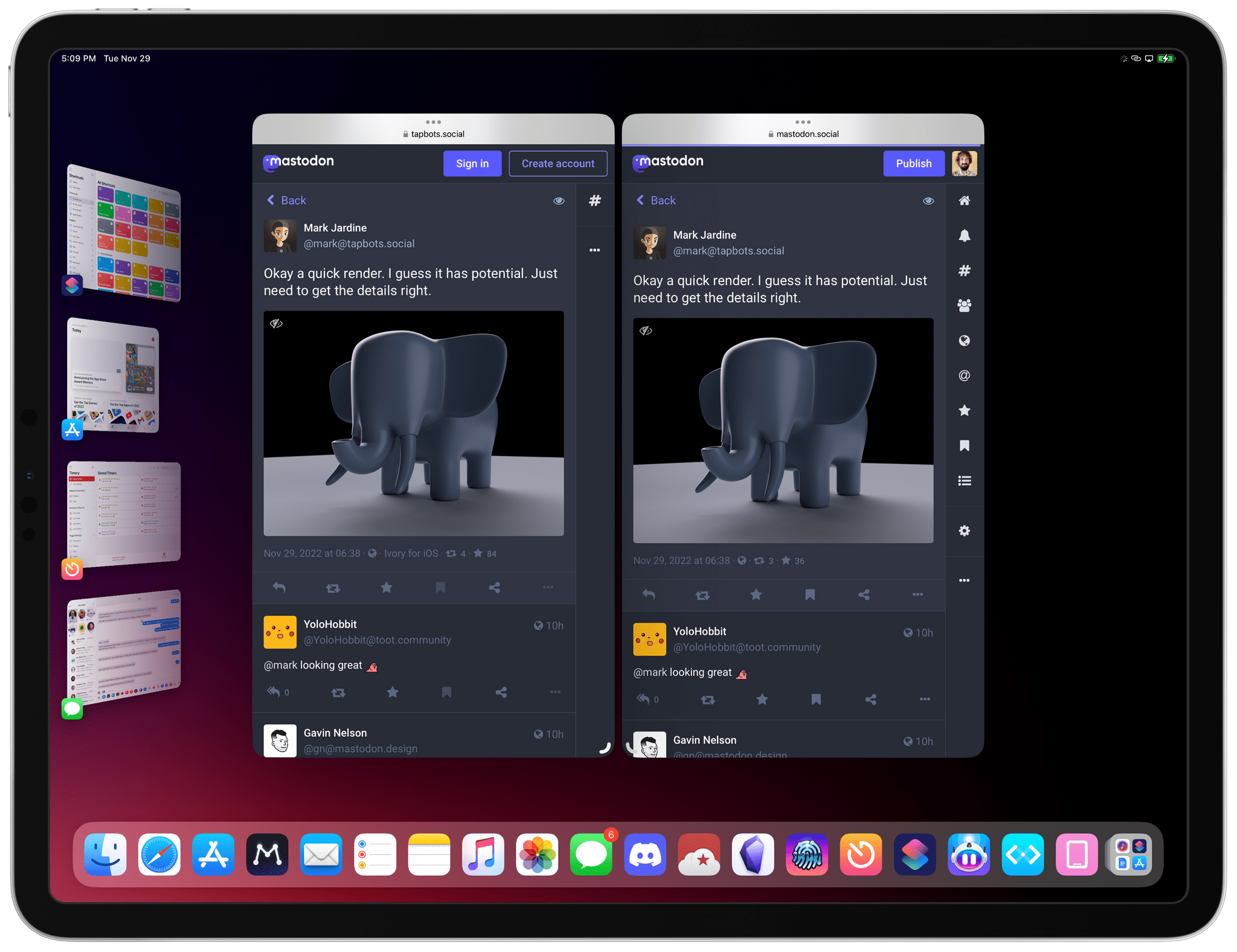Boost Mark Jardine's post in tapbots.social window

coord(333,587)
